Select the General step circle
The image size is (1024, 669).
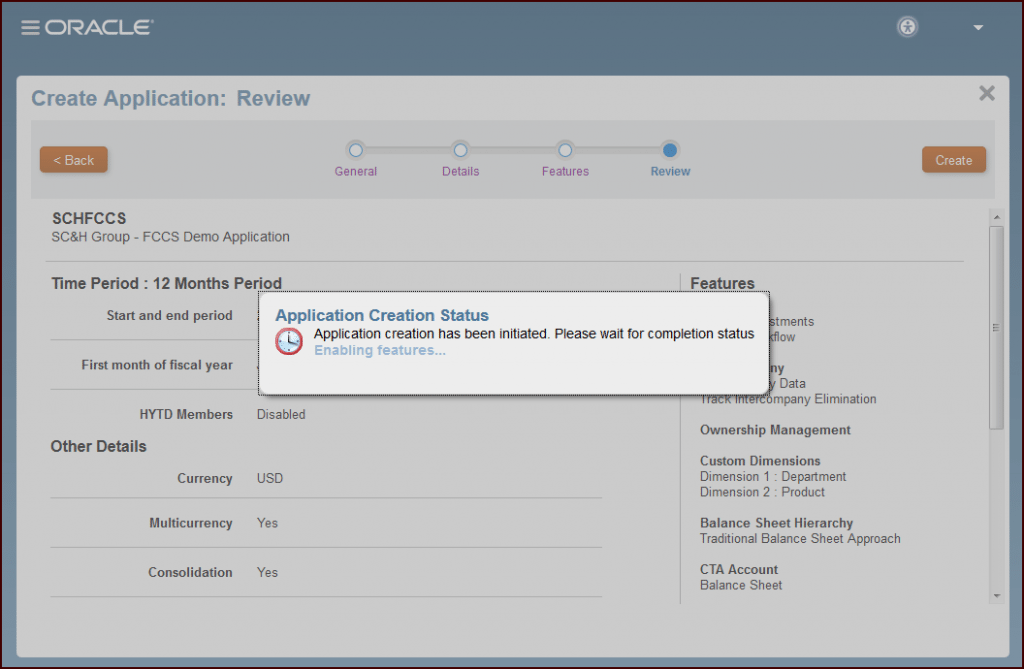tap(355, 150)
